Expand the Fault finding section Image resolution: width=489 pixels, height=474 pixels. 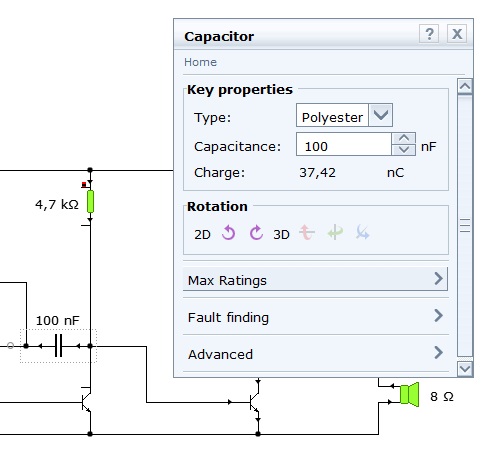(x=315, y=316)
